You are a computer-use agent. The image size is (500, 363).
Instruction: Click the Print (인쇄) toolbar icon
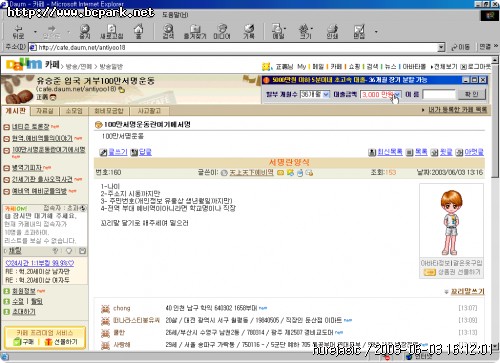point(332,31)
